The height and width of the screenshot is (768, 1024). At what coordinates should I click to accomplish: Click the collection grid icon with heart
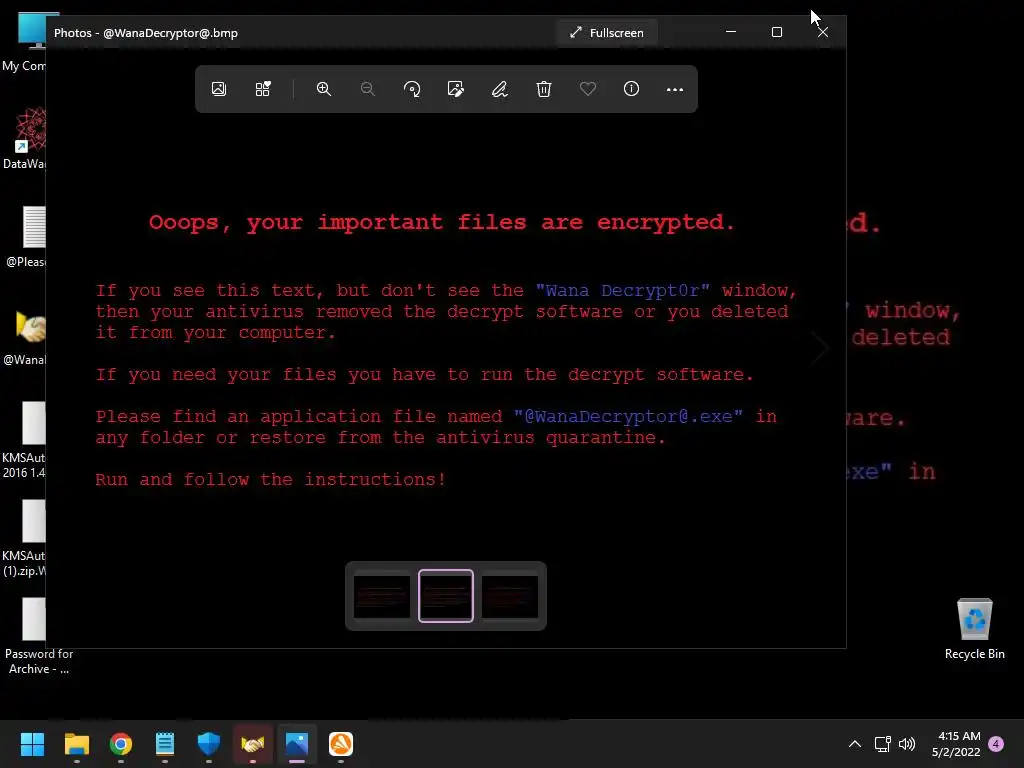pyautogui.click(x=263, y=89)
